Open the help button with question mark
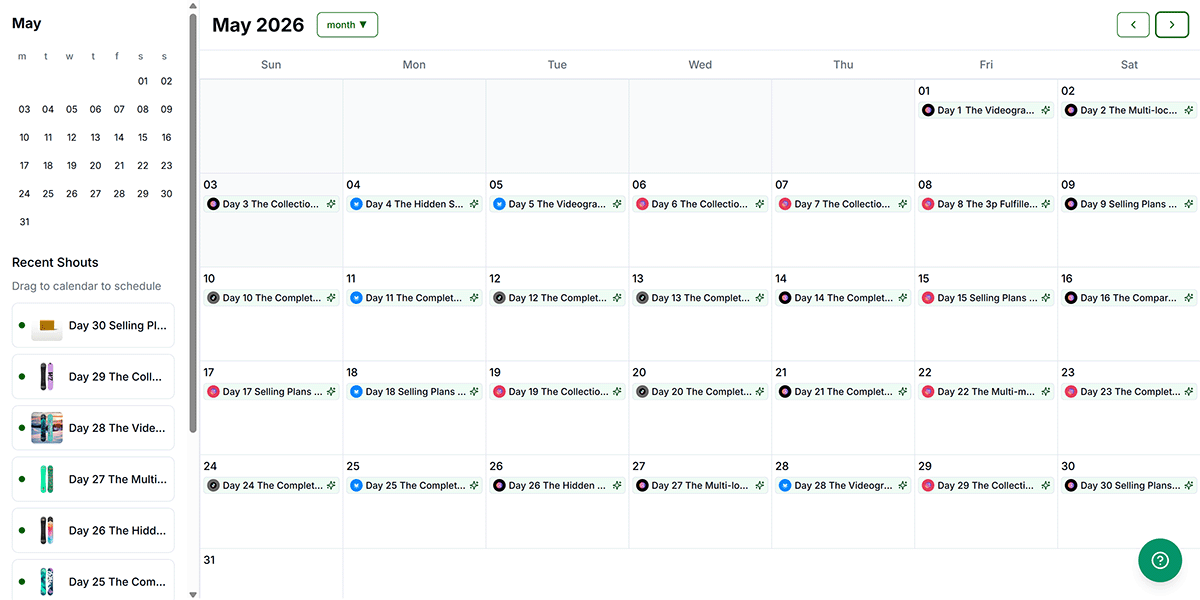1200x600 pixels. click(1160, 560)
